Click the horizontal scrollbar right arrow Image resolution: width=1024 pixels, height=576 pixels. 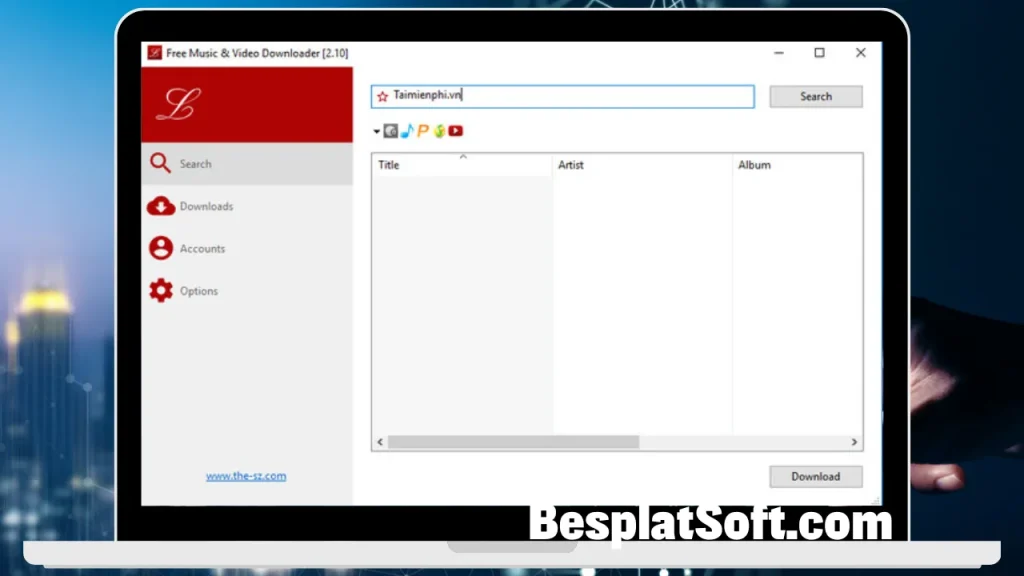(854, 441)
